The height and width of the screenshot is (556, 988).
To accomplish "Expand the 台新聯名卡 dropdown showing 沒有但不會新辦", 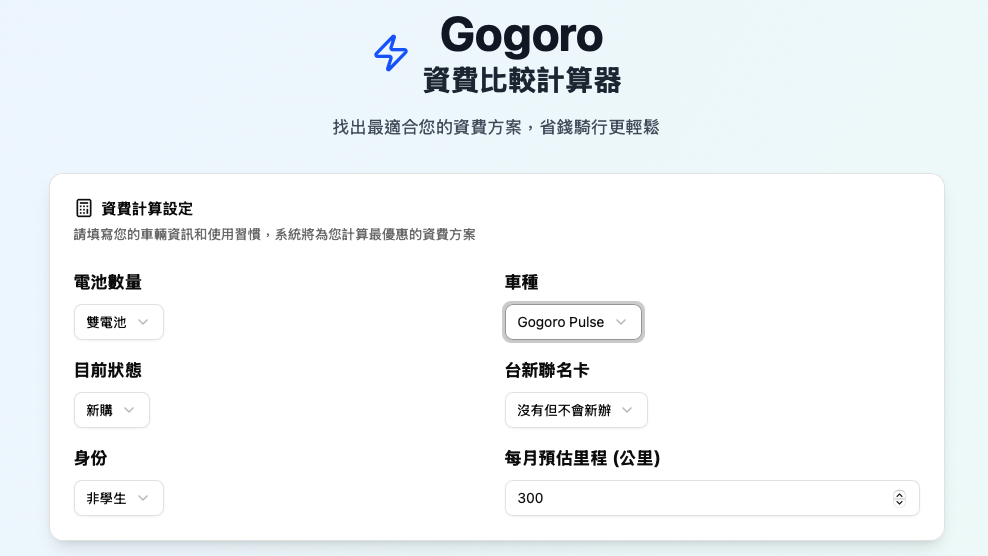I will [x=576, y=410].
